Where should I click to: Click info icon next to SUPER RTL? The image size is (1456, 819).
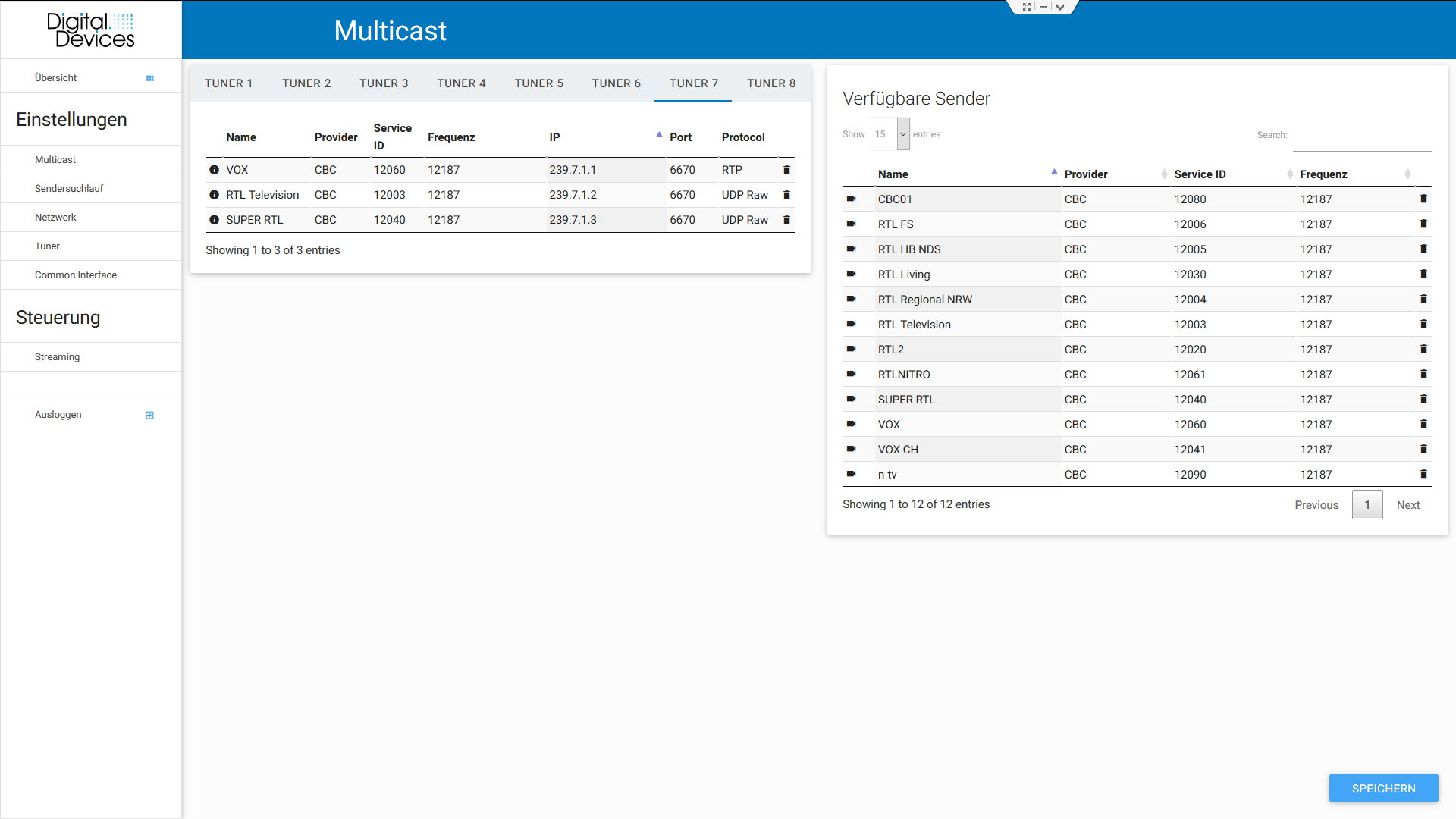pyautogui.click(x=214, y=220)
